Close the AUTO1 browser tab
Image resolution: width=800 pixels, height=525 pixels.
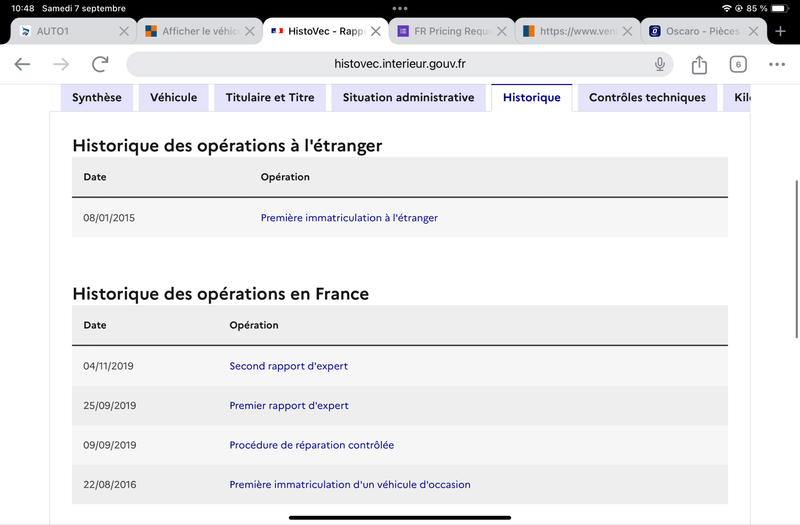[124, 31]
